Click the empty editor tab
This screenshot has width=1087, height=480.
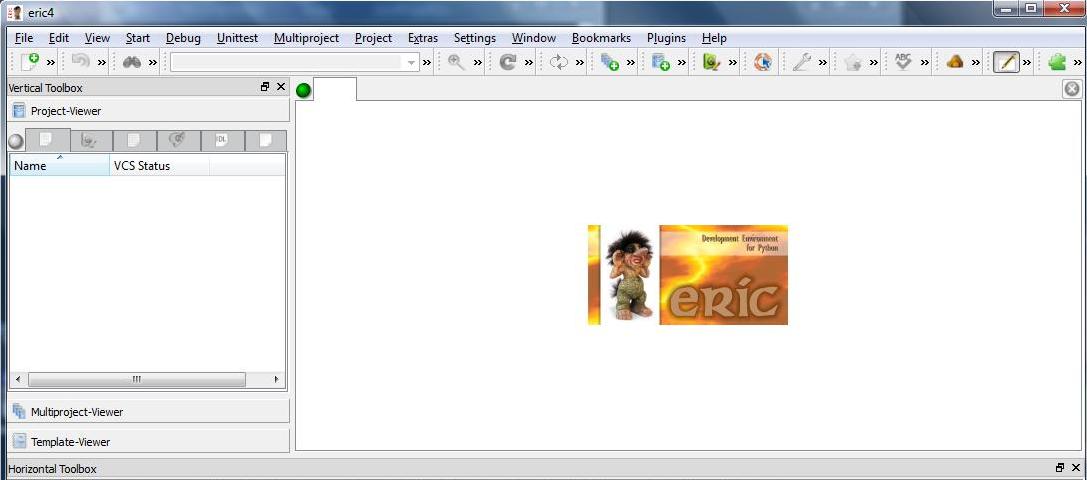pyautogui.click(x=335, y=89)
